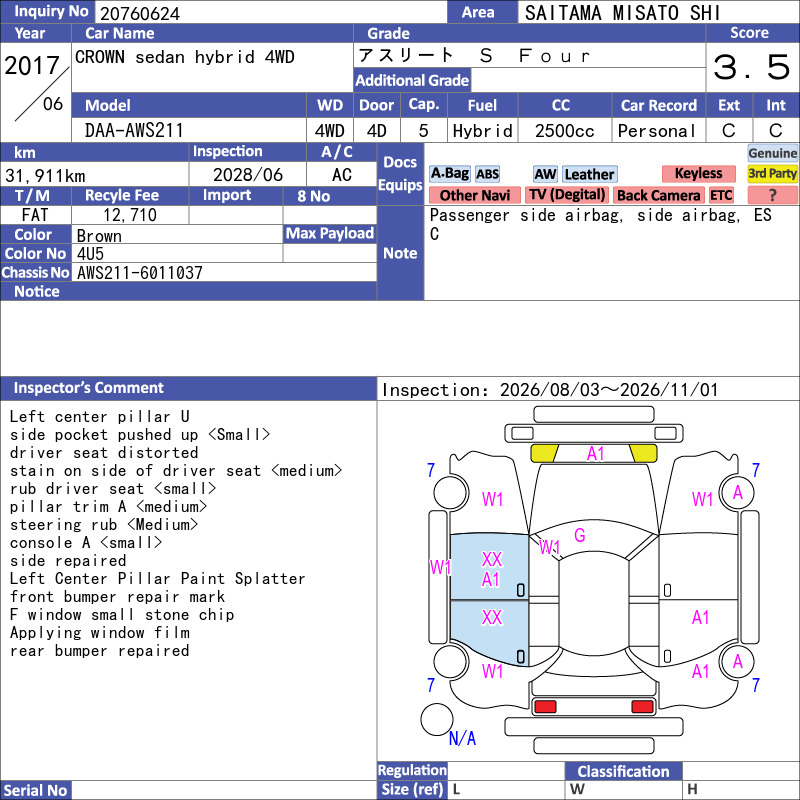Image resolution: width=800 pixels, height=800 pixels.
Task: Click comment 'front bumper repair mark'
Action: tap(117, 596)
